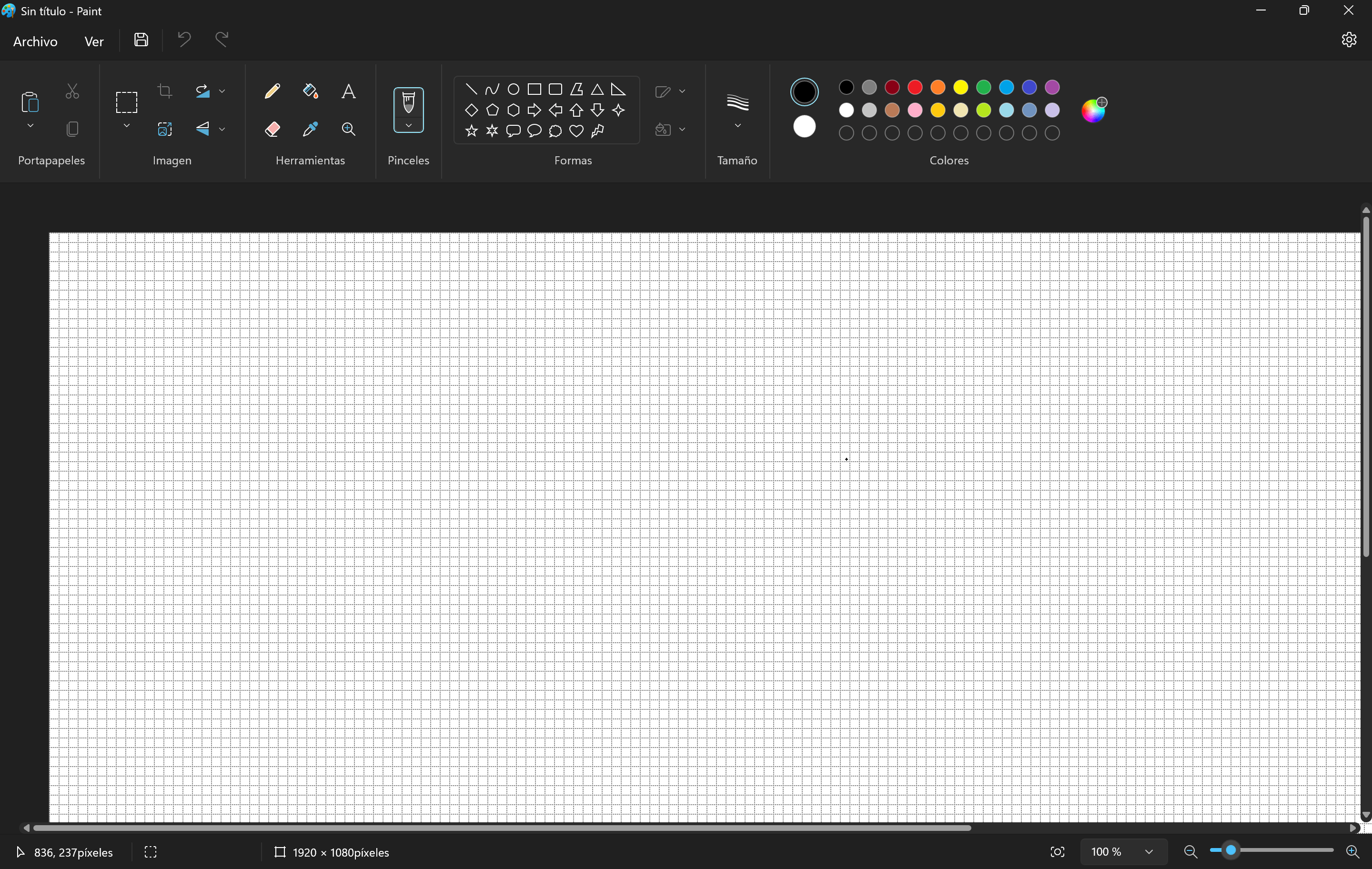Toggle screen-fit view in the status bar
This screenshot has height=869, width=1372.
(1058, 852)
